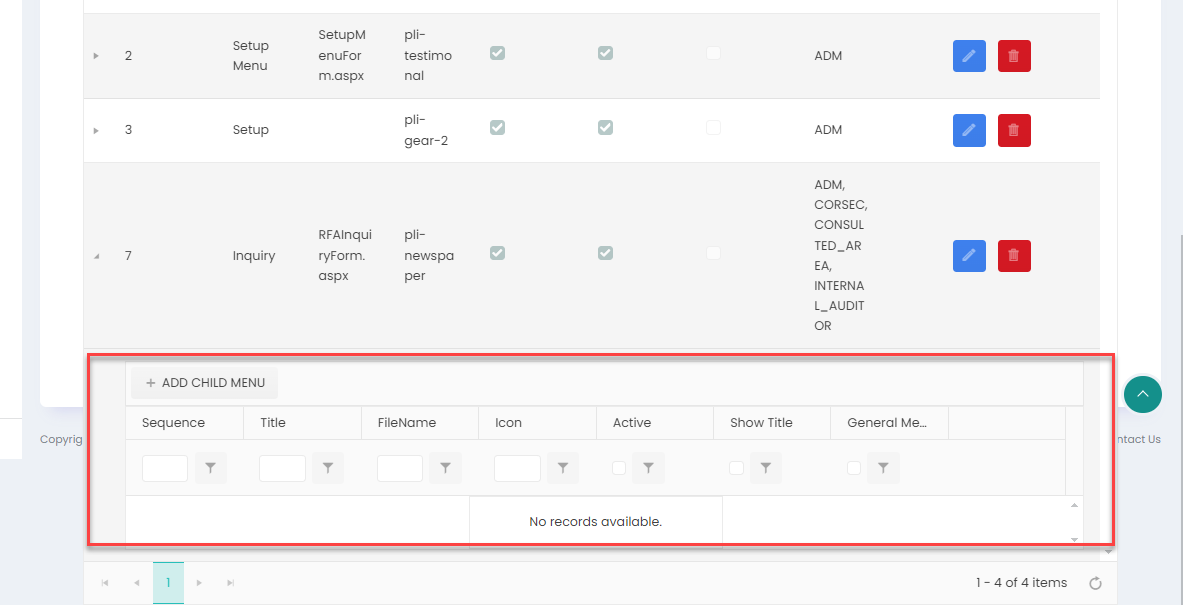Collapse the Inquiry row details
Image resolution: width=1183 pixels, height=605 pixels.
point(96,256)
